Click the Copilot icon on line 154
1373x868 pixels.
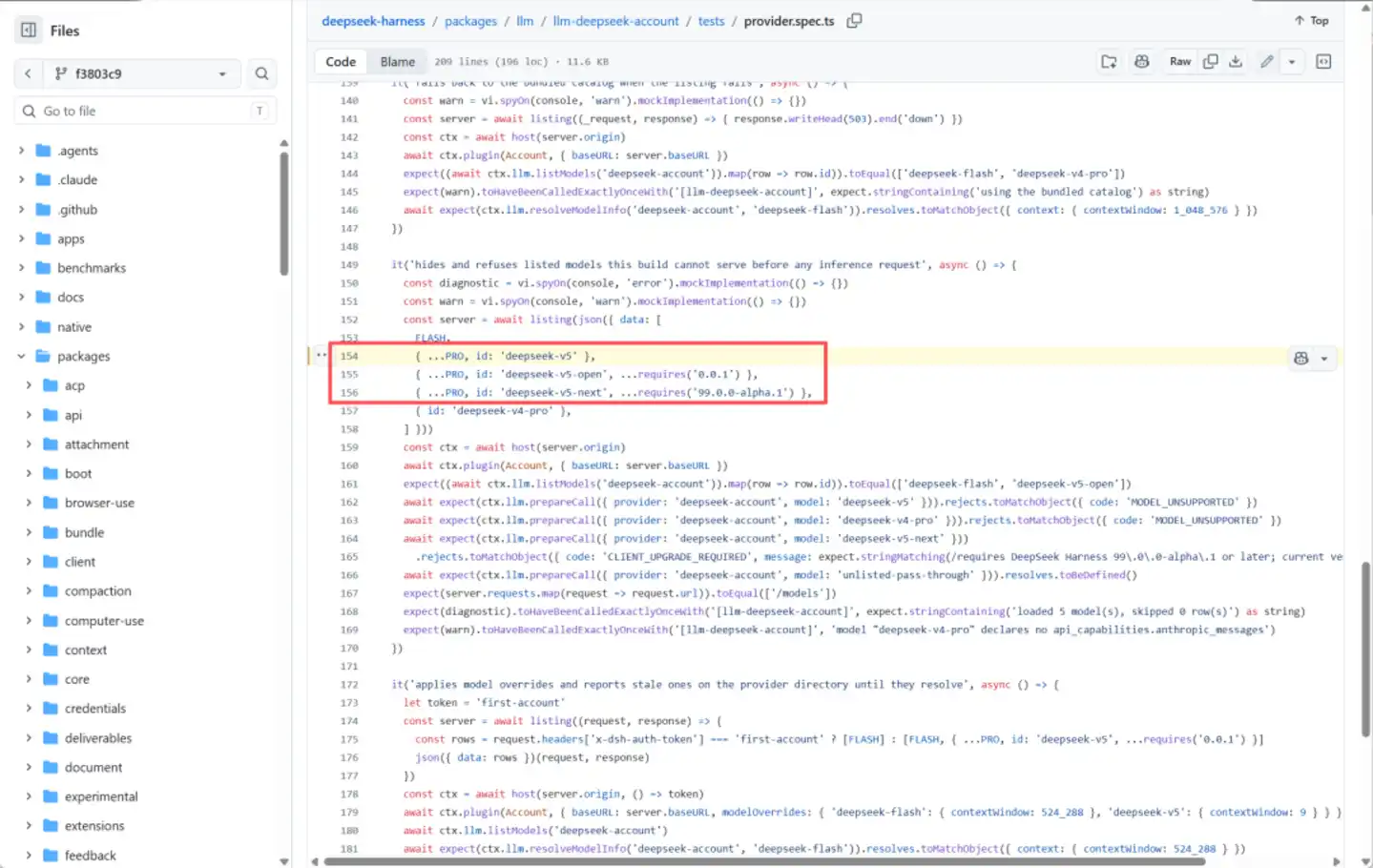1300,358
